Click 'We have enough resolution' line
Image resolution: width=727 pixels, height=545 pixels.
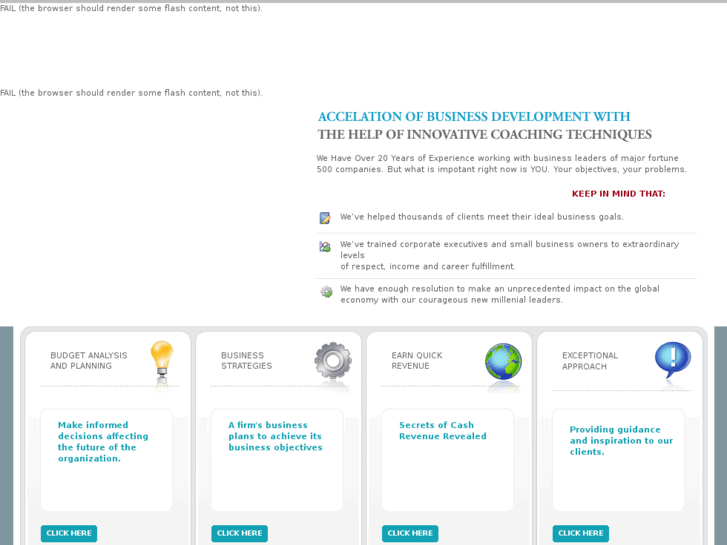500,294
